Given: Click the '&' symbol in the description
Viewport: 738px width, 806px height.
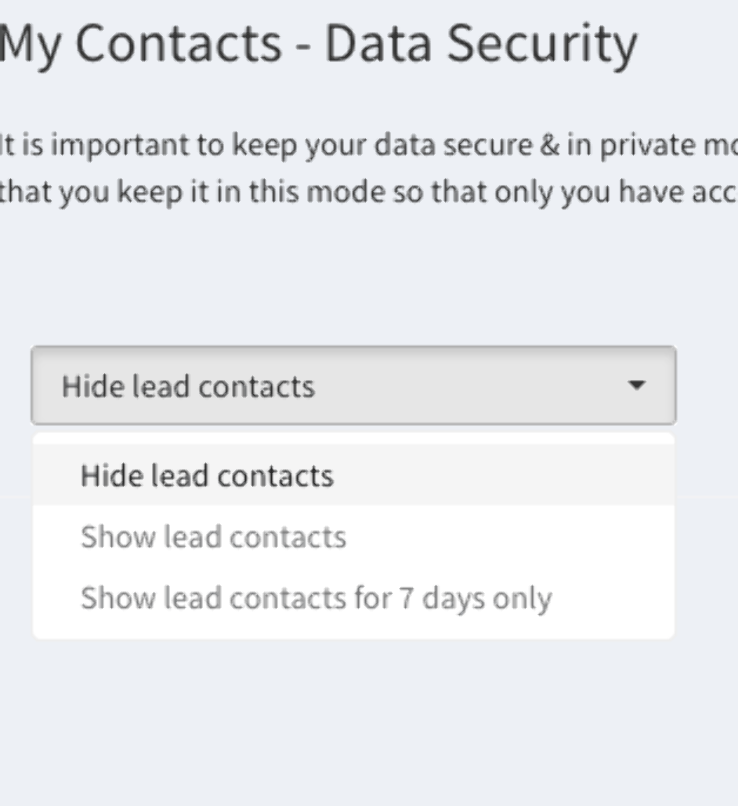Looking at the screenshot, I should coord(549,144).
